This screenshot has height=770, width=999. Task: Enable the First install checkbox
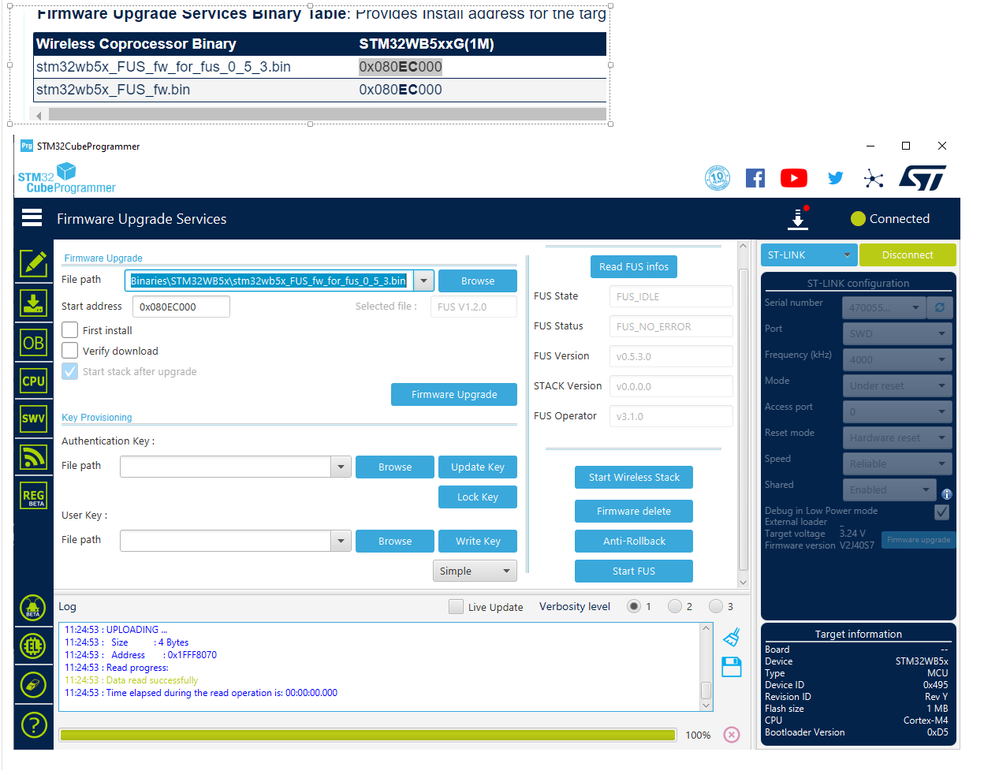tap(70, 330)
